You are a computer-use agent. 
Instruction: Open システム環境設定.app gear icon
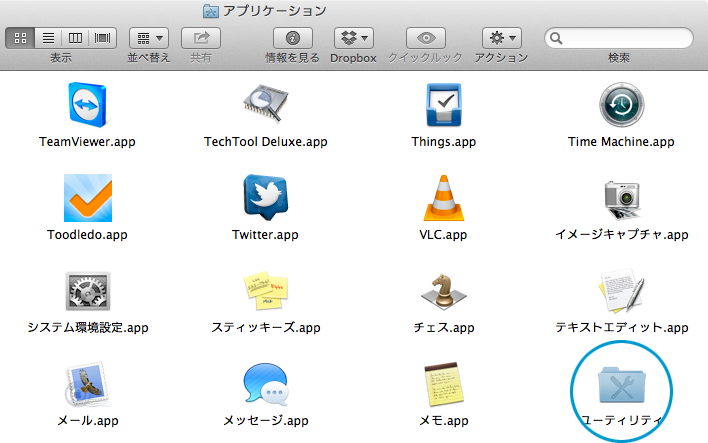click(87, 291)
